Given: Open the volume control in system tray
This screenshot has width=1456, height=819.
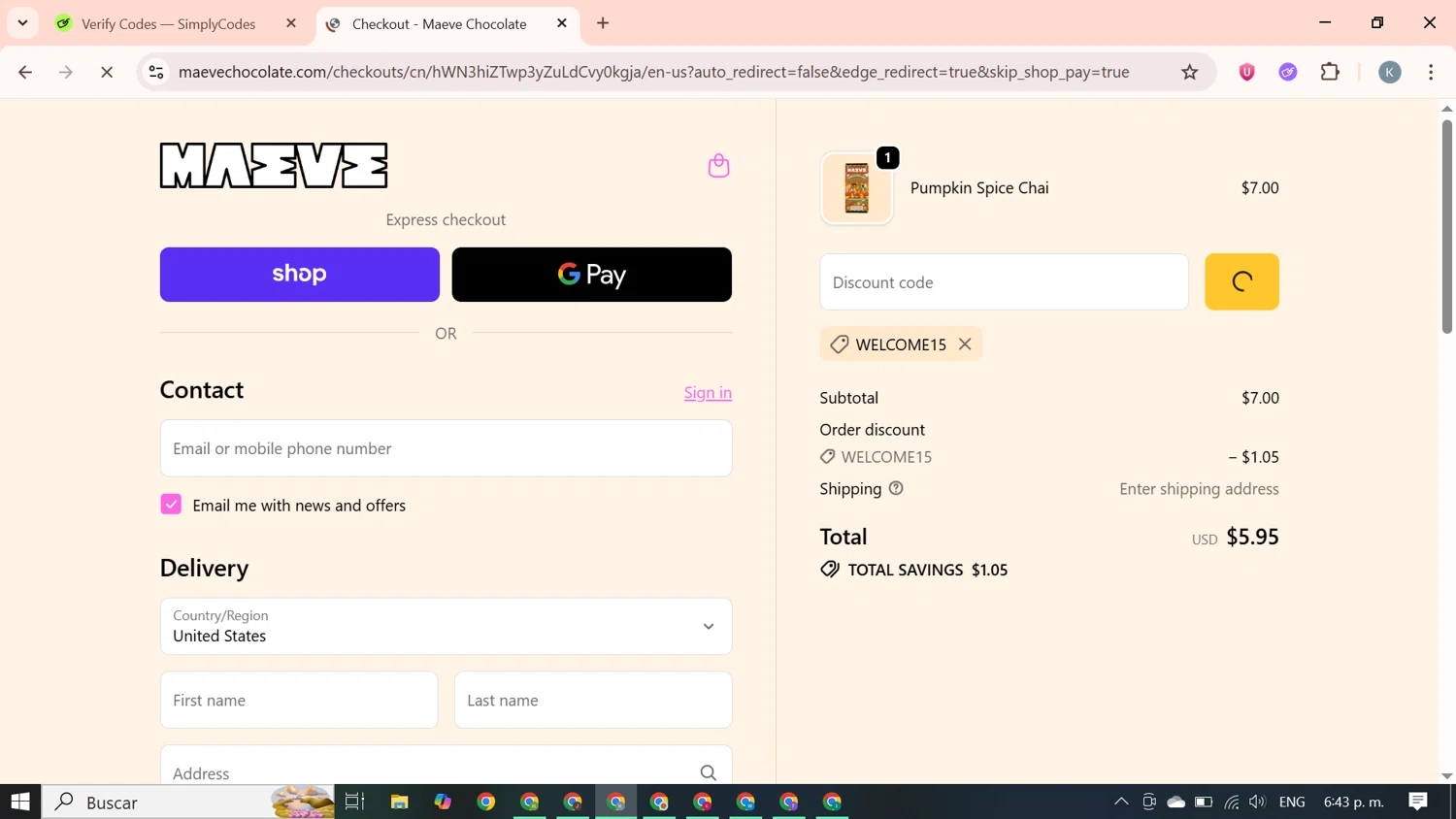Looking at the screenshot, I should [1258, 802].
